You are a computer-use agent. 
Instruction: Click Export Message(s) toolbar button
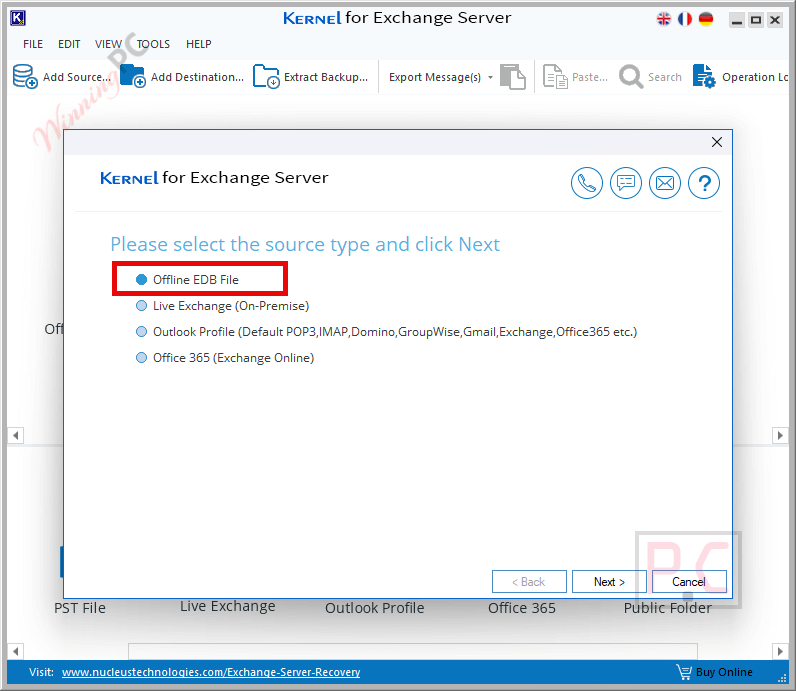point(435,77)
